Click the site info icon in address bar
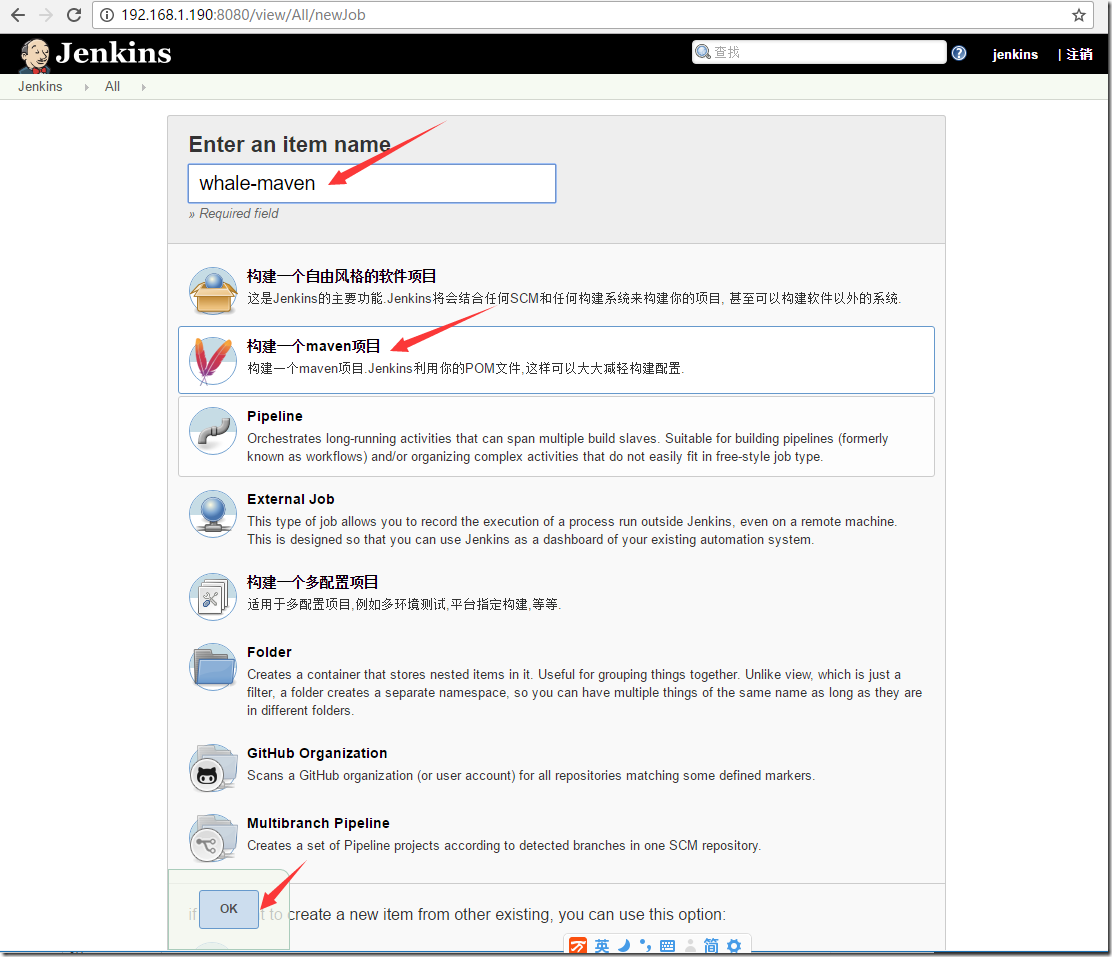The image size is (1112, 957). pyautogui.click(x=107, y=15)
